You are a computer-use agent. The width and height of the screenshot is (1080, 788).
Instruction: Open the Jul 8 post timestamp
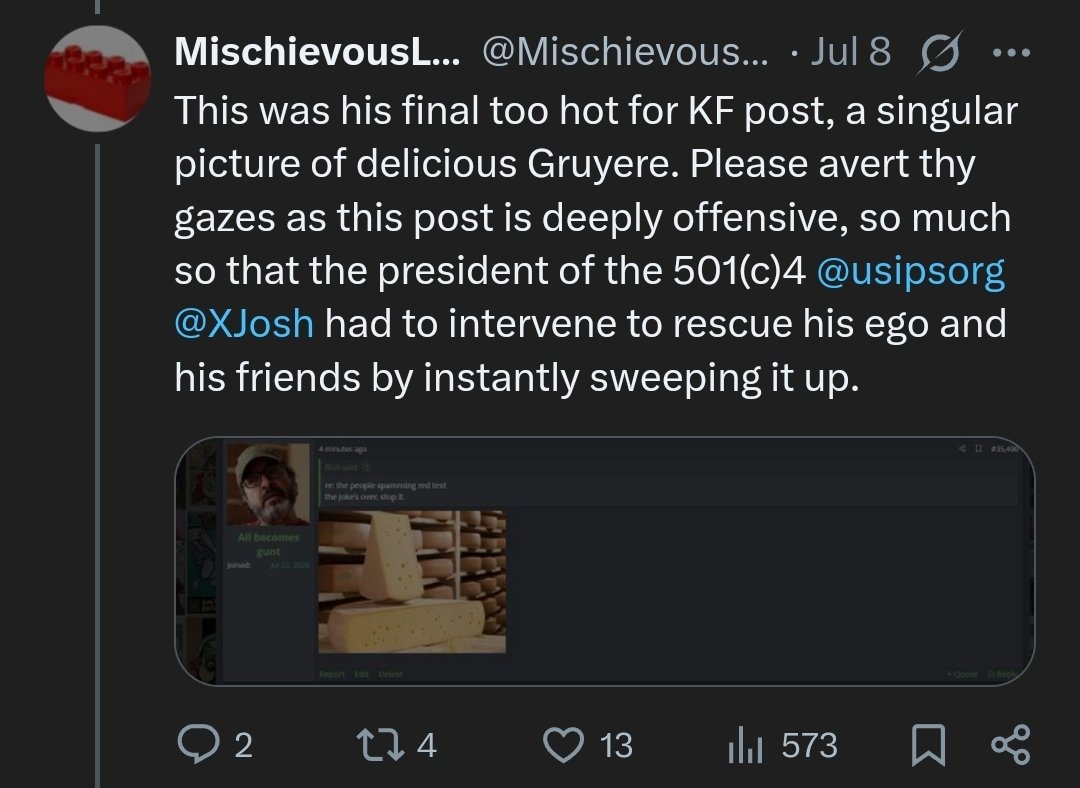pos(850,53)
